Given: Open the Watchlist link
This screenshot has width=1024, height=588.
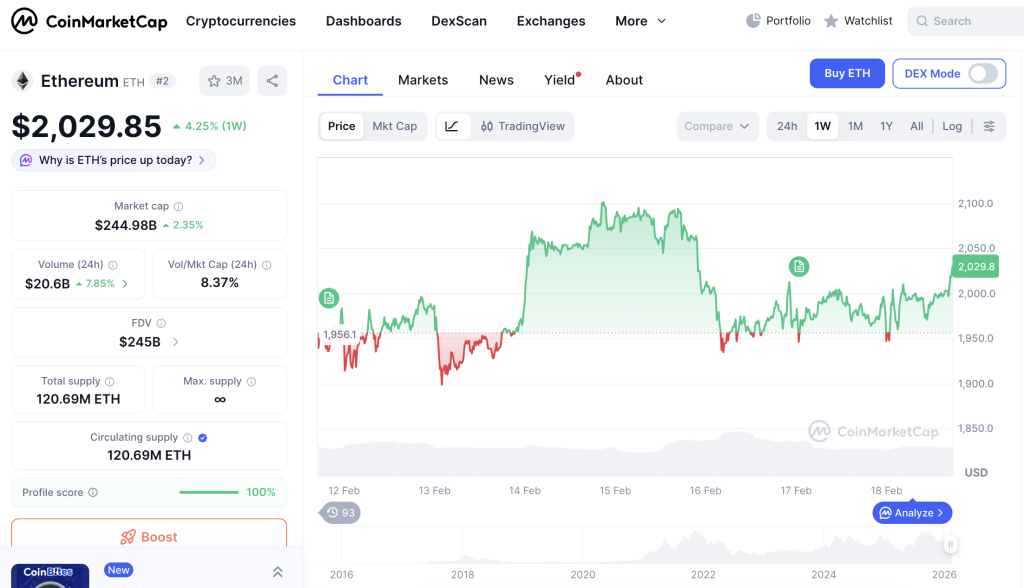Looking at the screenshot, I should click(x=858, y=21).
